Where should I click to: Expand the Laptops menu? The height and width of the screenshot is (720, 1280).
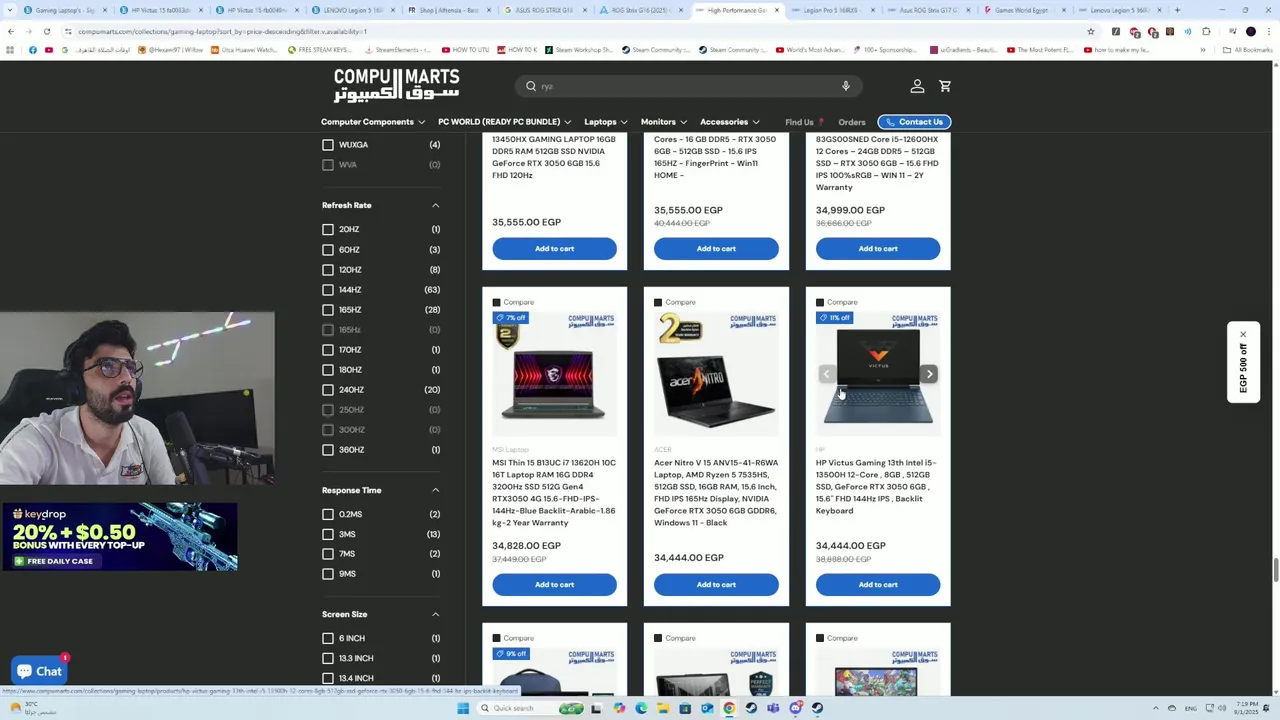click(x=606, y=122)
